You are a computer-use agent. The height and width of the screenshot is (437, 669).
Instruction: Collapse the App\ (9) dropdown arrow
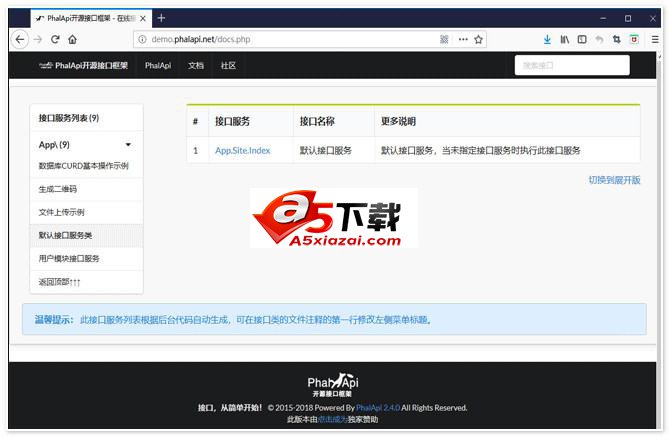click(x=128, y=145)
